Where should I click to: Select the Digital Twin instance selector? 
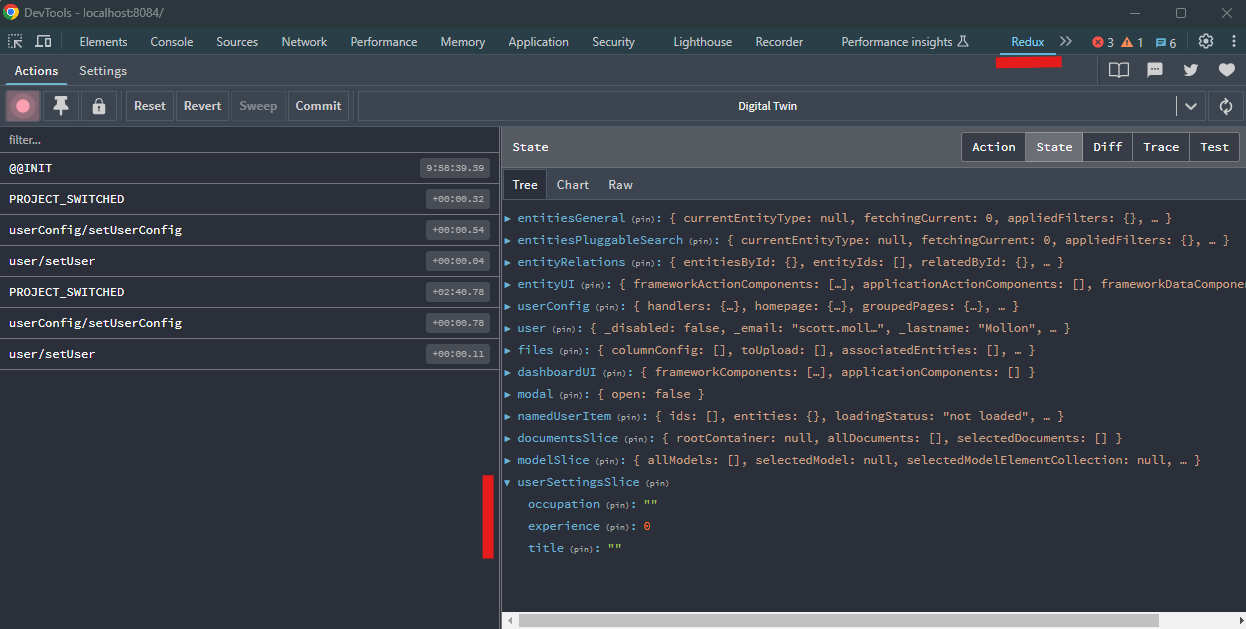767,106
